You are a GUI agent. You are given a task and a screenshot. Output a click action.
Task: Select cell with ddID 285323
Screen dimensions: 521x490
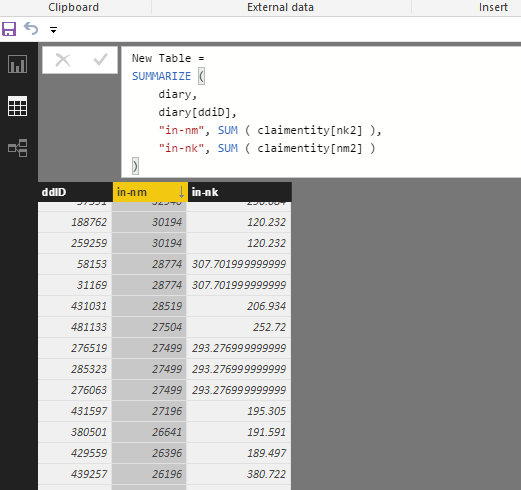[x=75, y=369]
